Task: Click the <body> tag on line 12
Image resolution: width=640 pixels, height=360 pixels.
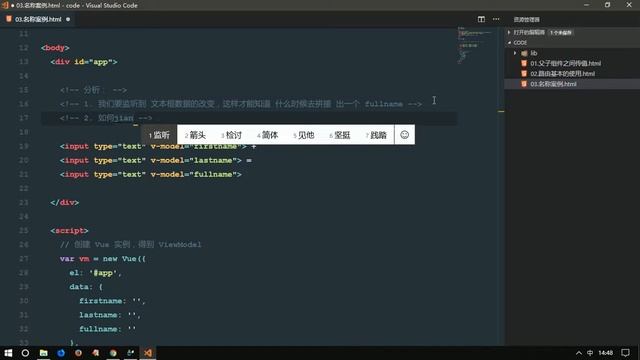Action: tap(55, 48)
